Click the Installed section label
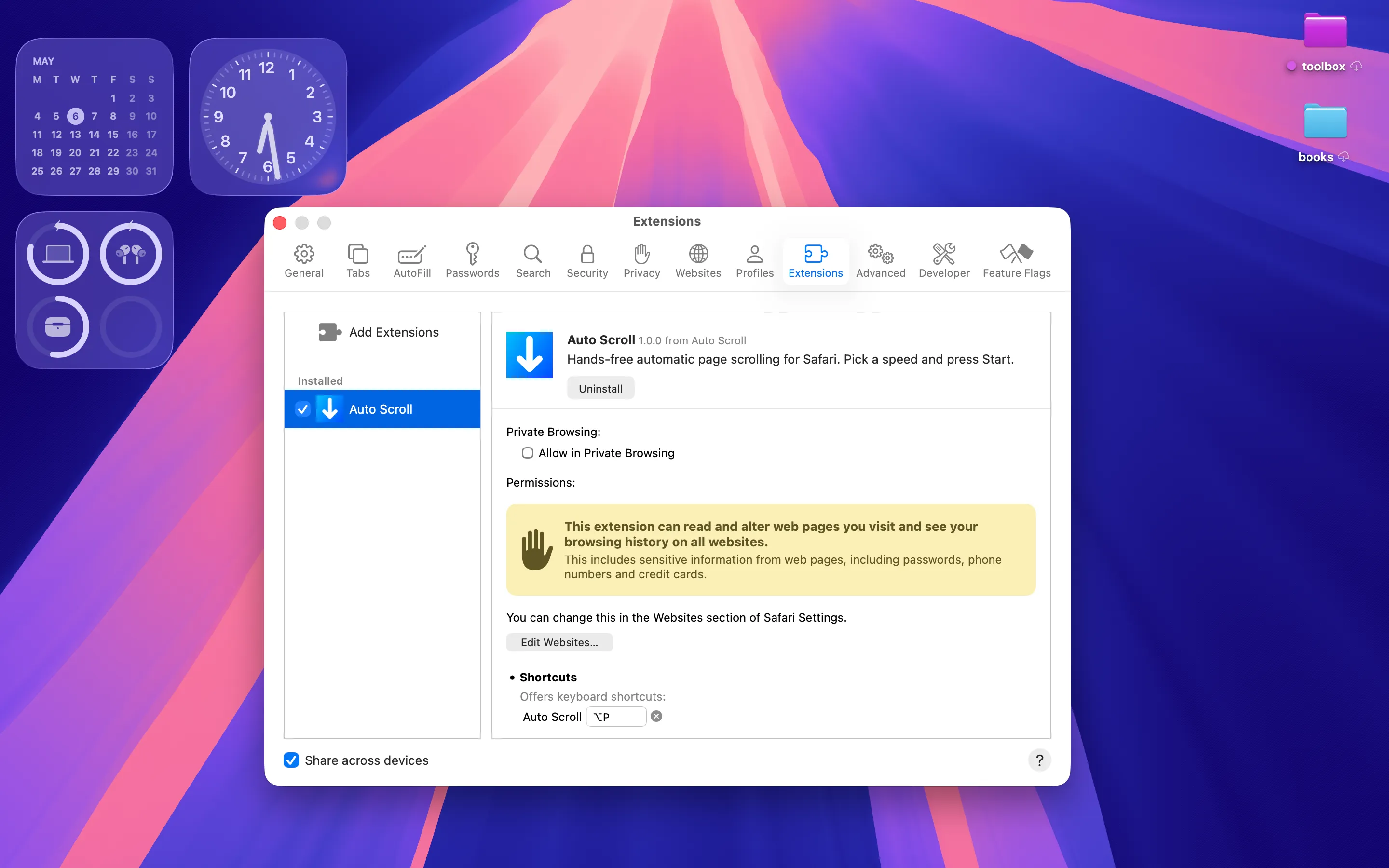 [320, 380]
